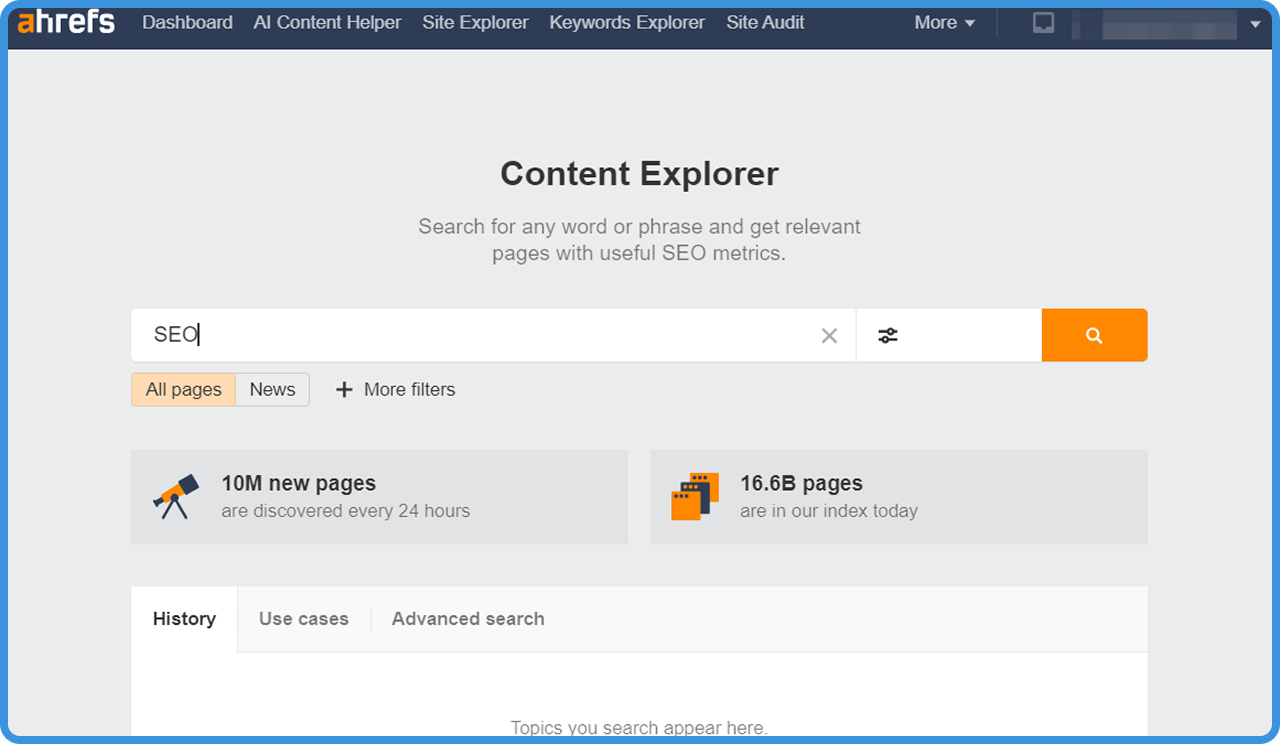1280x744 pixels.
Task: Click the orange search magnifier button
Action: (x=1094, y=335)
